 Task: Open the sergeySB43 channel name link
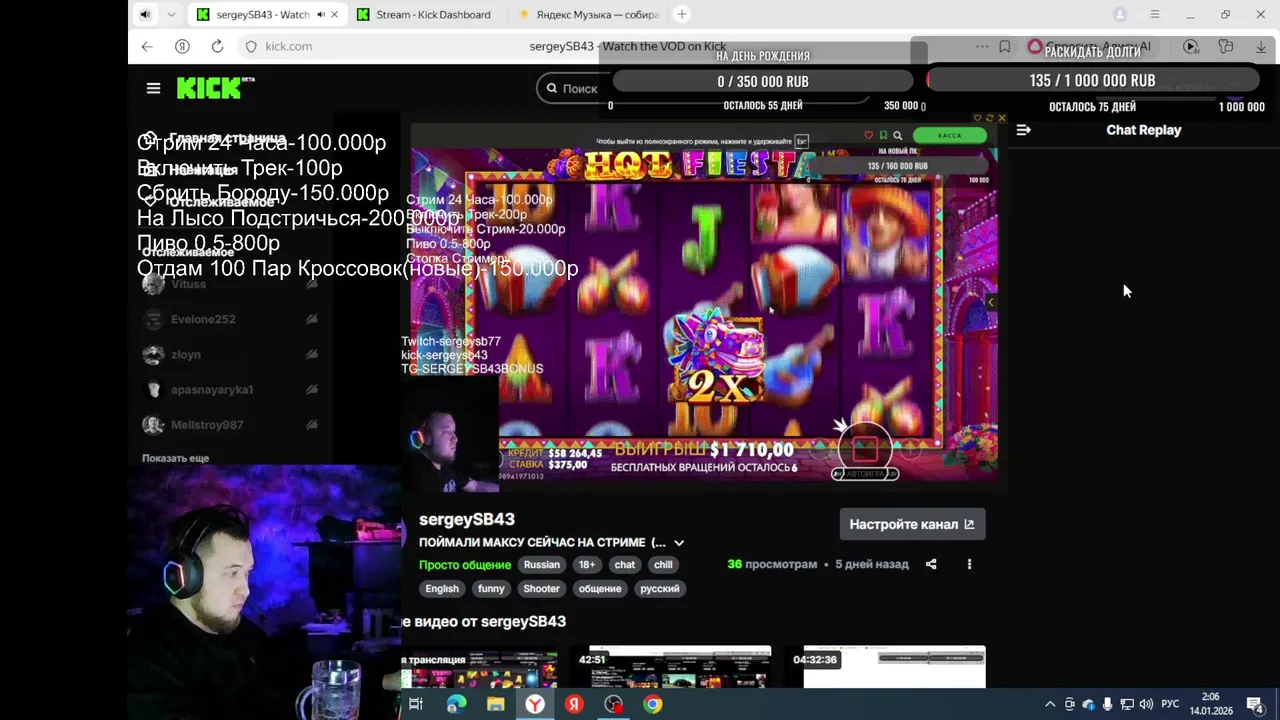tap(467, 519)
